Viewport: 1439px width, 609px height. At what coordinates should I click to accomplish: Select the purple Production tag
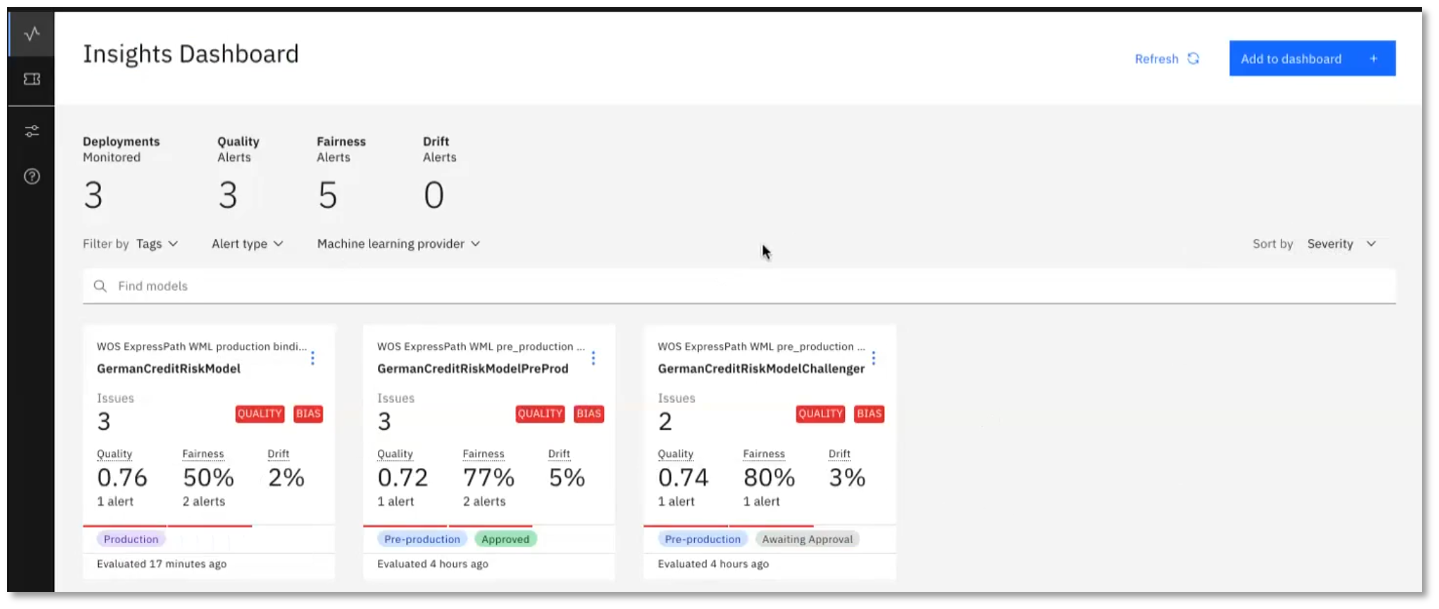pos(131,539)
